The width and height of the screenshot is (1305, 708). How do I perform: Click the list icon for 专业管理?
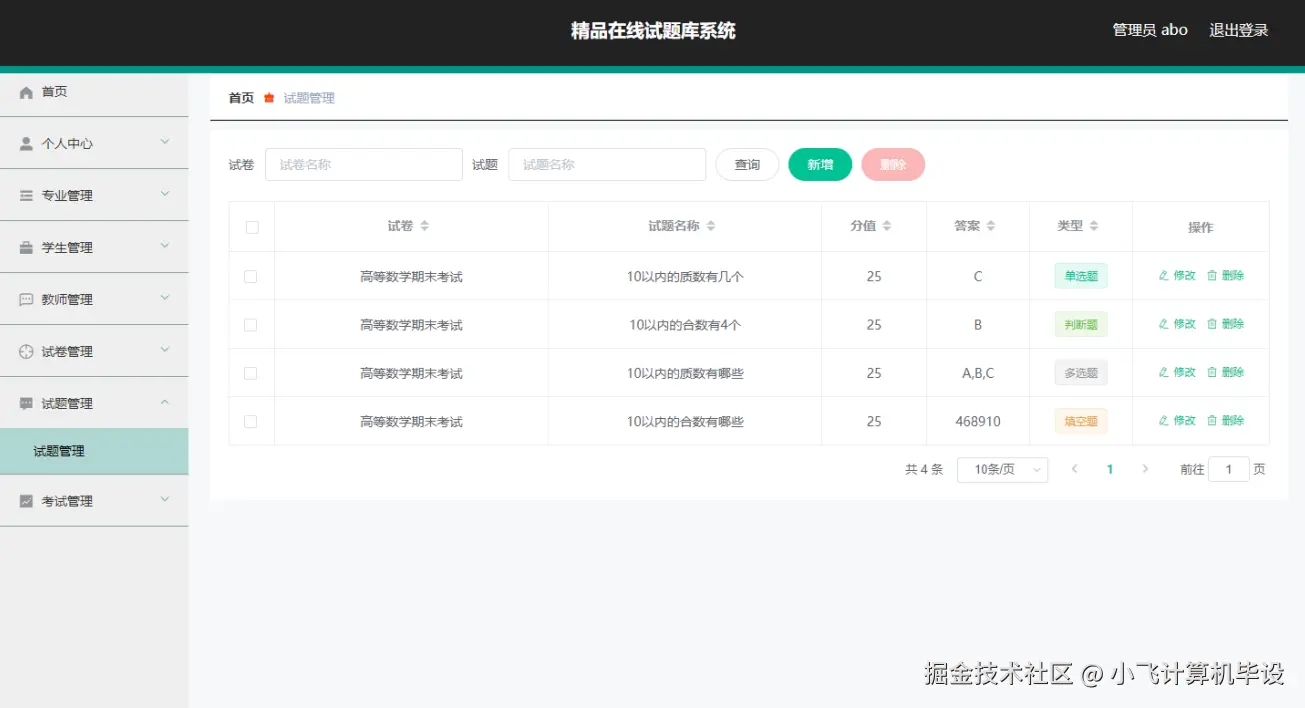click(x=26, y=196)
